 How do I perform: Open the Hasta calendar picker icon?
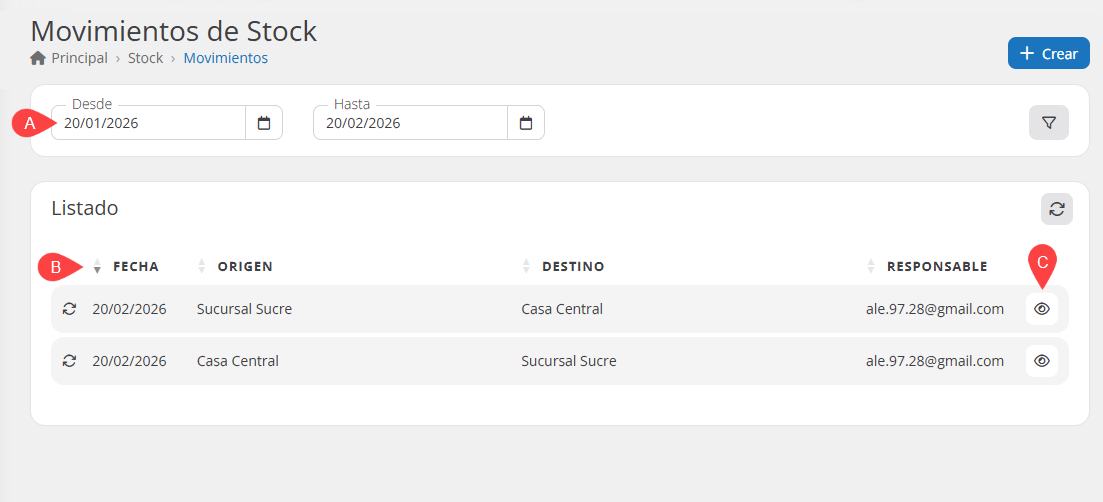[x=526, y=123]
